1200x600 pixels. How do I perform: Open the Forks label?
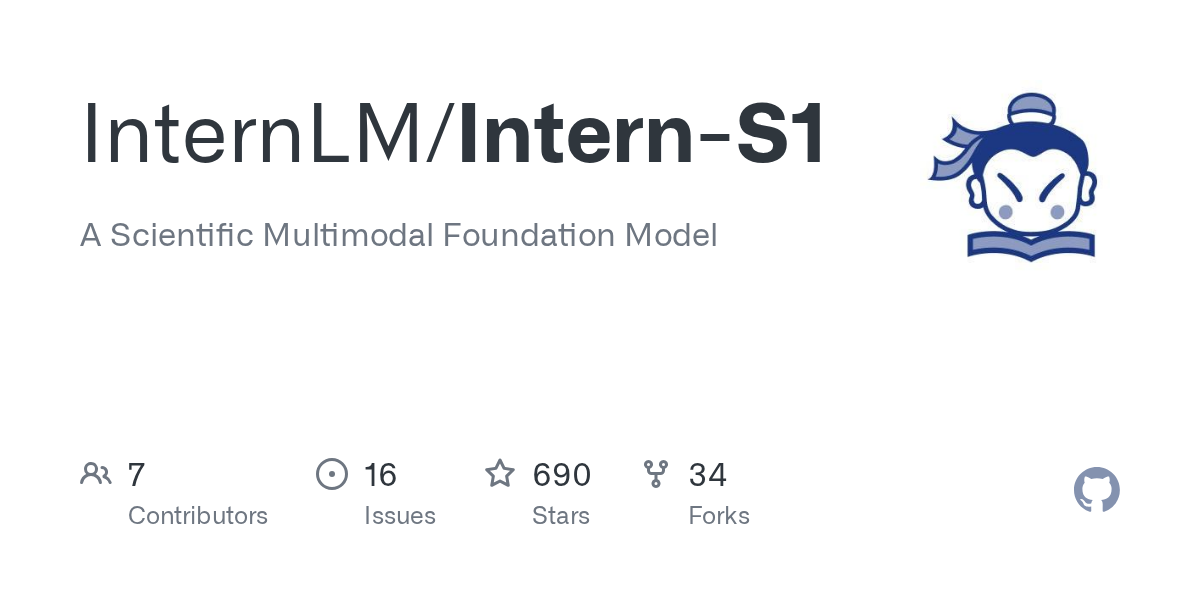coord(719,516)
